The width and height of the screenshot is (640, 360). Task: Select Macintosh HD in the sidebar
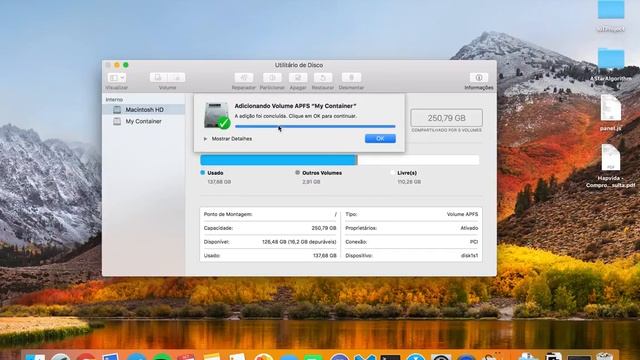click(144, 109)
